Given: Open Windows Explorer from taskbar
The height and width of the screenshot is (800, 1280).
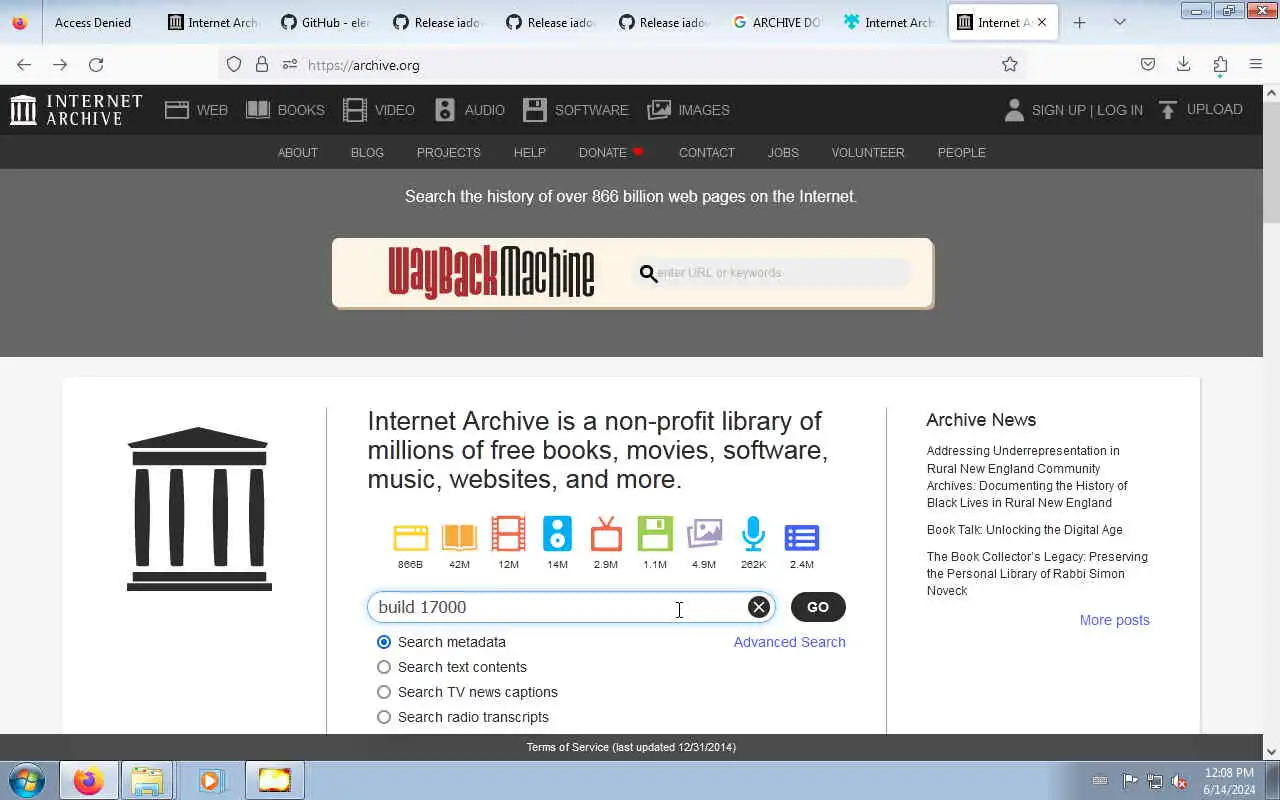Looking at the screenshot, I should point(147,780).
